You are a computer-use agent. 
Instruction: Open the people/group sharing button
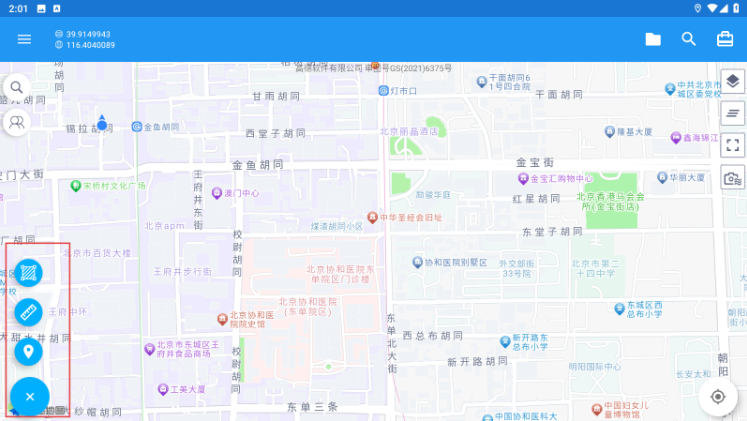[16, 123]
